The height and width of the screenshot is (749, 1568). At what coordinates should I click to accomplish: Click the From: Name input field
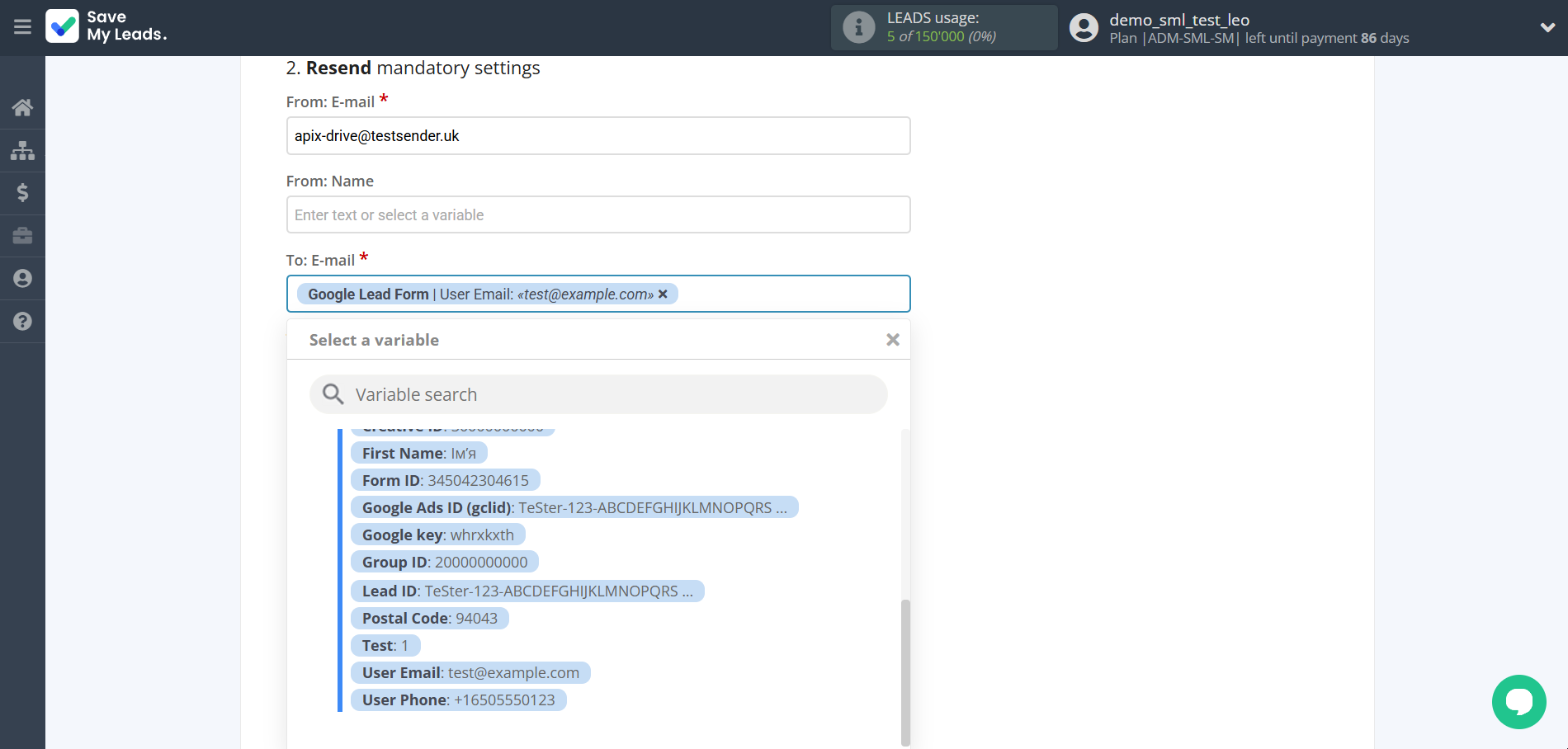tap(597, 214)
